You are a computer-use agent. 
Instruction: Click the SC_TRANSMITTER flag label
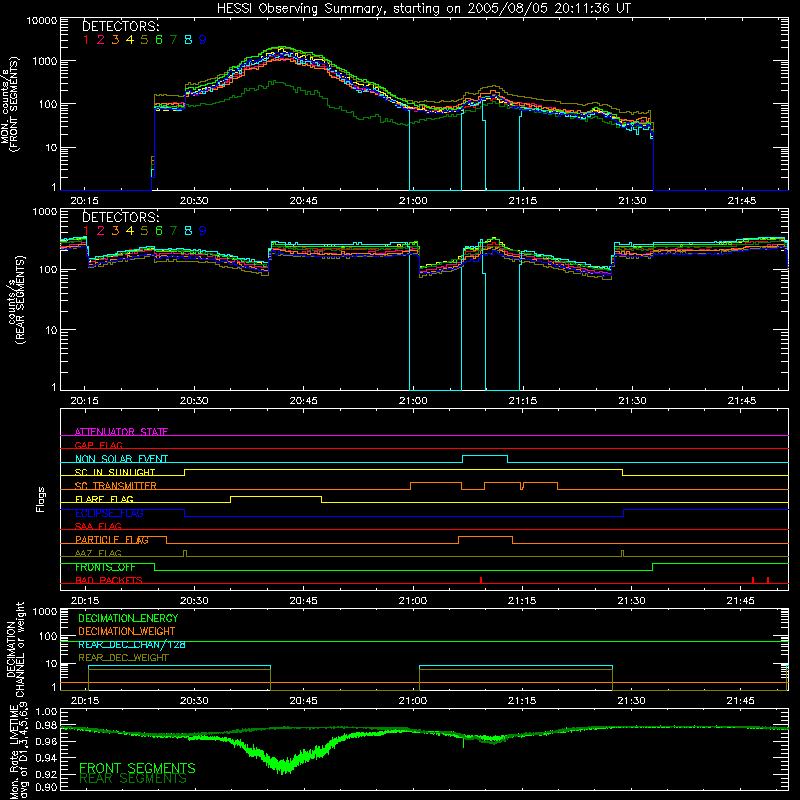click(x=116, y=486)
